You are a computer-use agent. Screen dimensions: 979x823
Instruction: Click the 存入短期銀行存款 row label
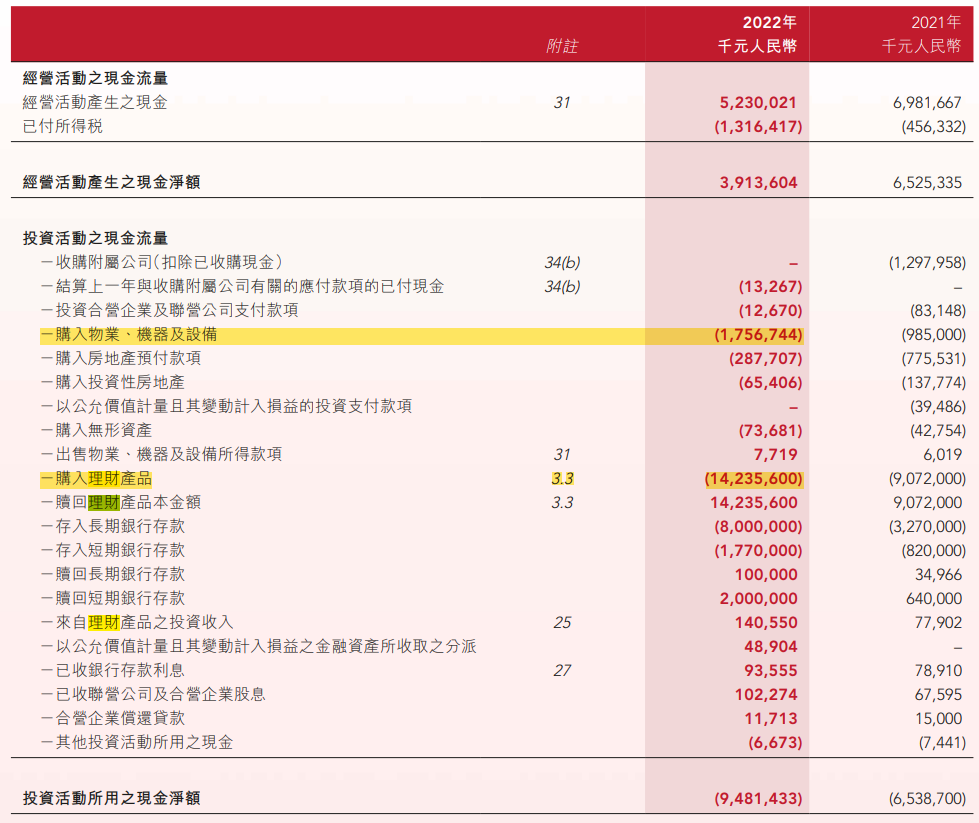click(113, 550)
